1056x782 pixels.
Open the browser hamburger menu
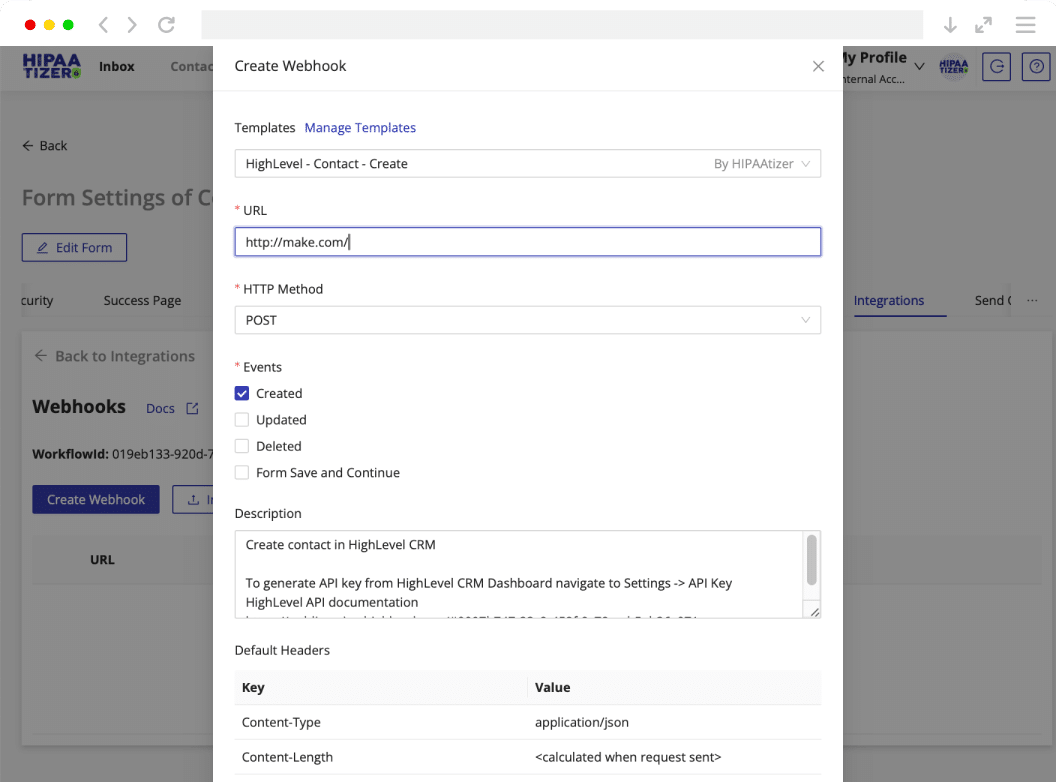(x=1025, y=25)
